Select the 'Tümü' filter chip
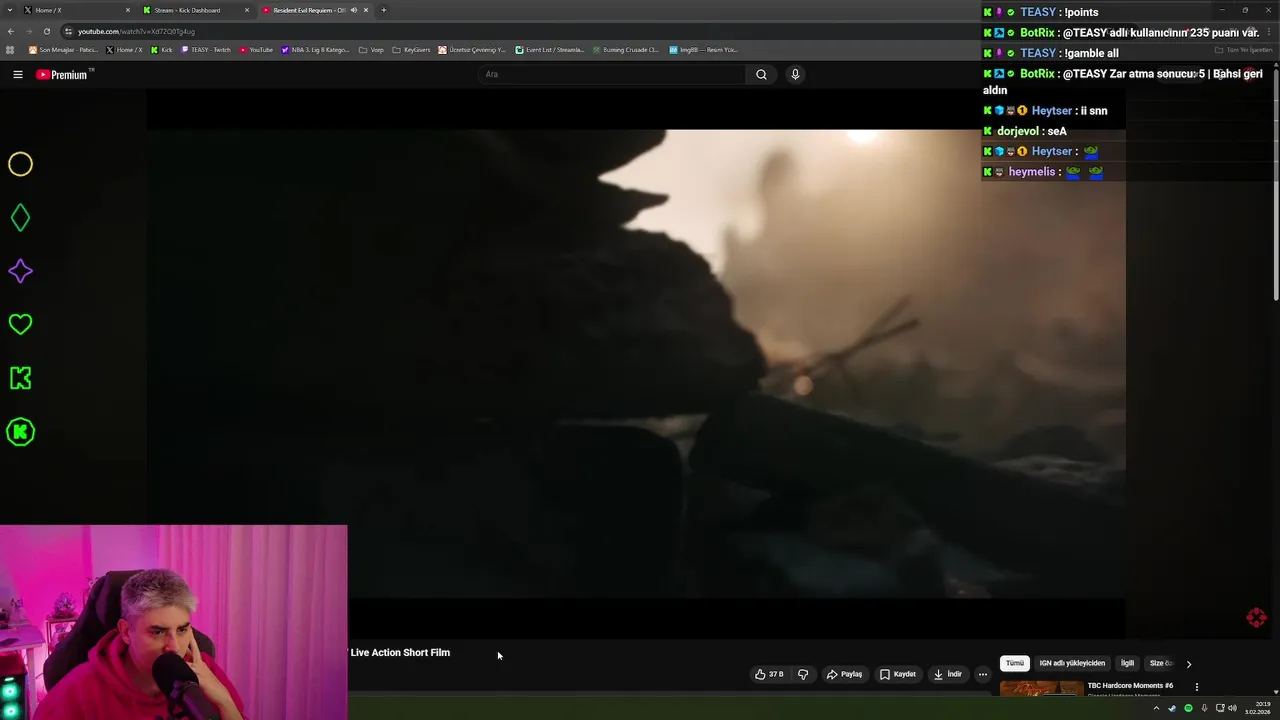1280x720 pixels. point(1015,663)
